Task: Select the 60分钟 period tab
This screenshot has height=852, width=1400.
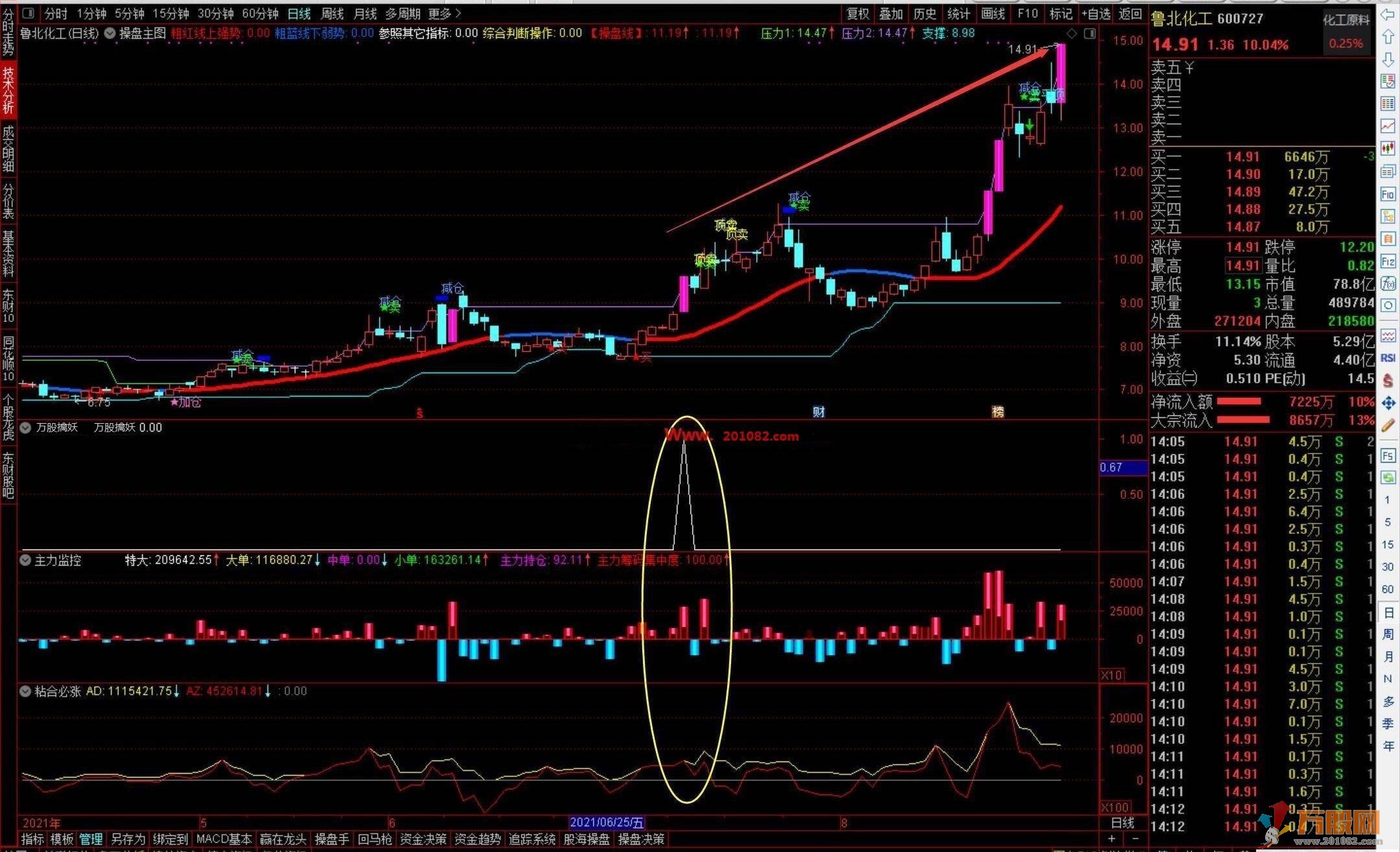Action: (x=260, y=14)
